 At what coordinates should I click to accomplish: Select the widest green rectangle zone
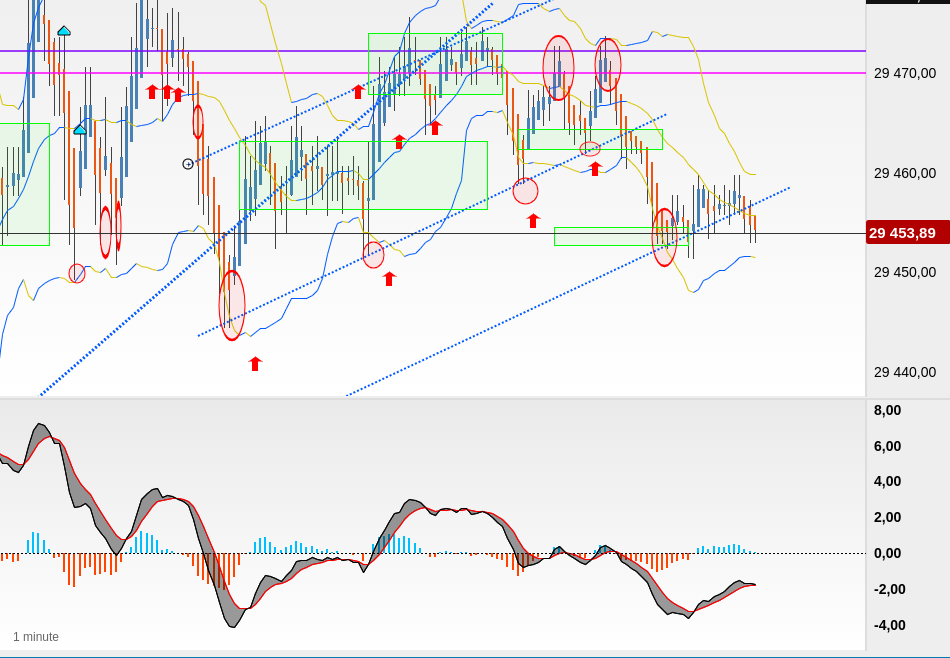364,176
